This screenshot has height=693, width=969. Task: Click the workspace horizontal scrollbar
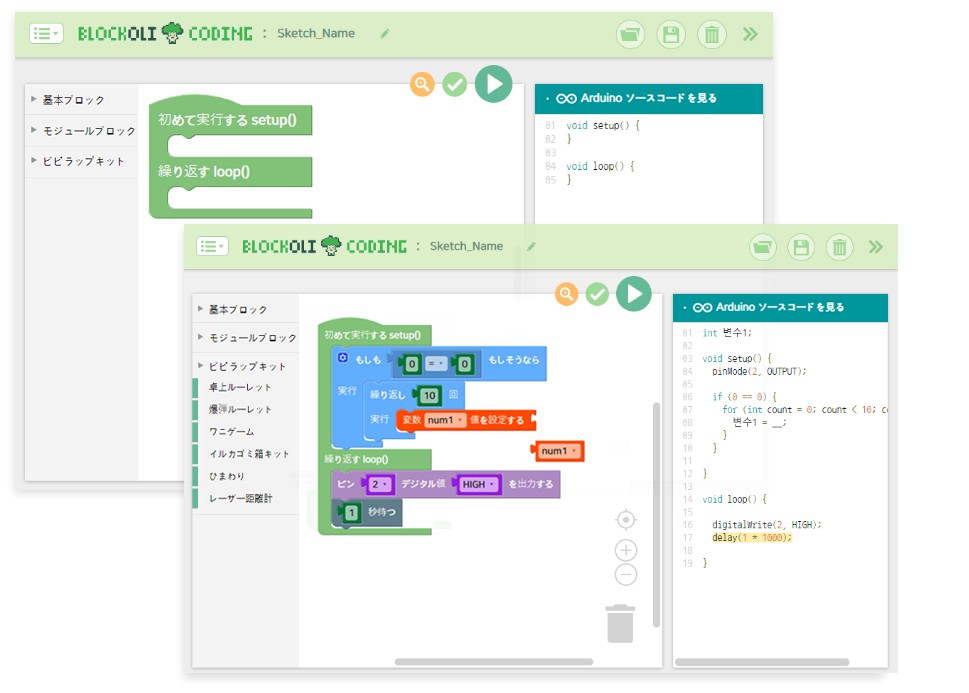494,661
